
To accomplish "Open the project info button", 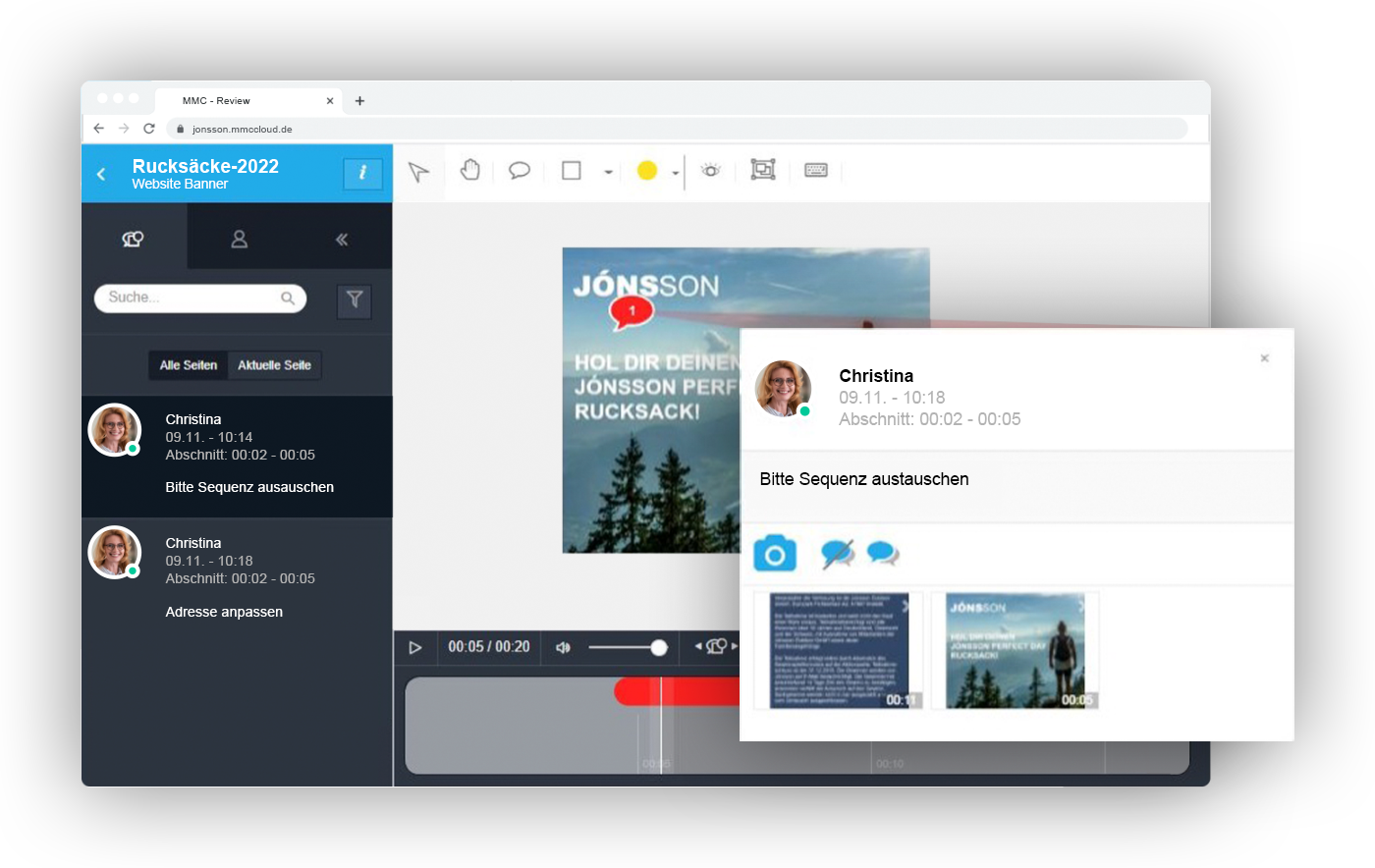I will coord(362,173).
